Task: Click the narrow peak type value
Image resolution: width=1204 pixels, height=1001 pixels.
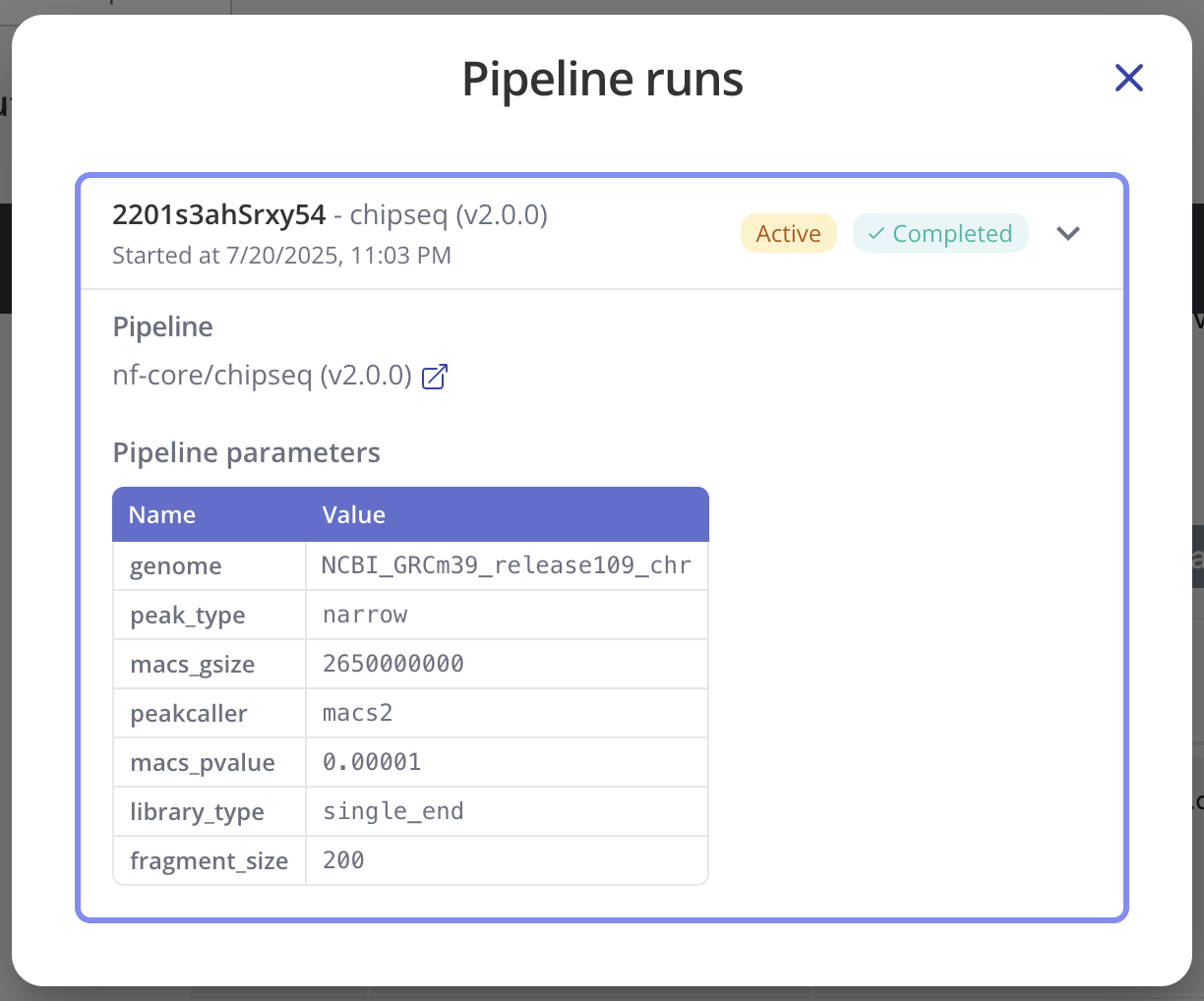Action: [x=365, y=615]
